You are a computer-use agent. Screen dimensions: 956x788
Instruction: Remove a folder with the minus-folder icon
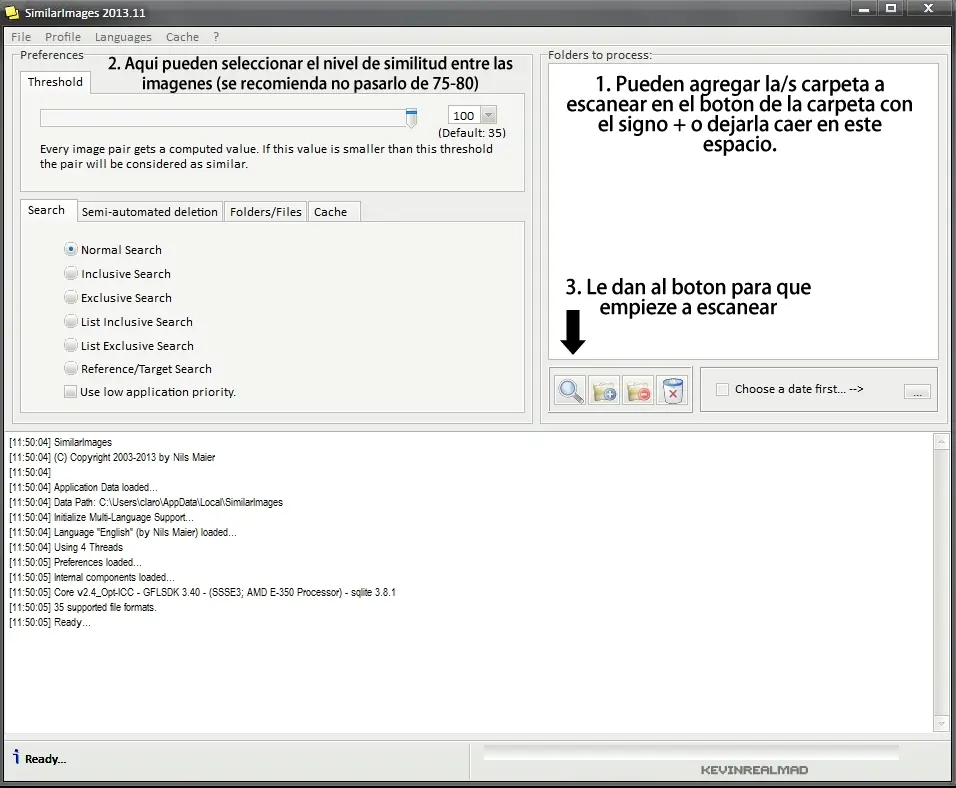(x=638, y=390)
